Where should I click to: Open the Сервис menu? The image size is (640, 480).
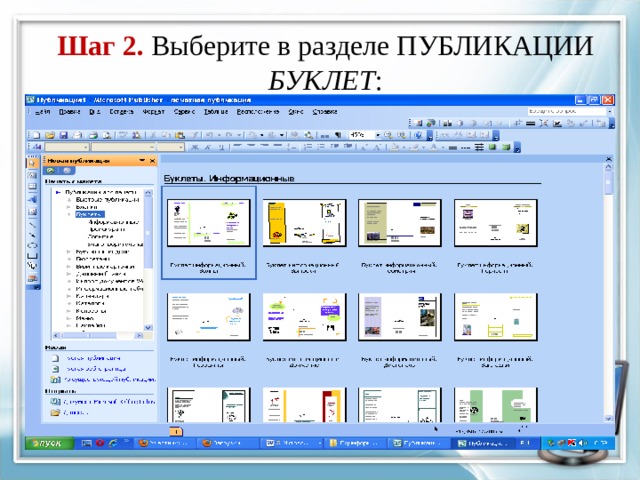(184, 112)
